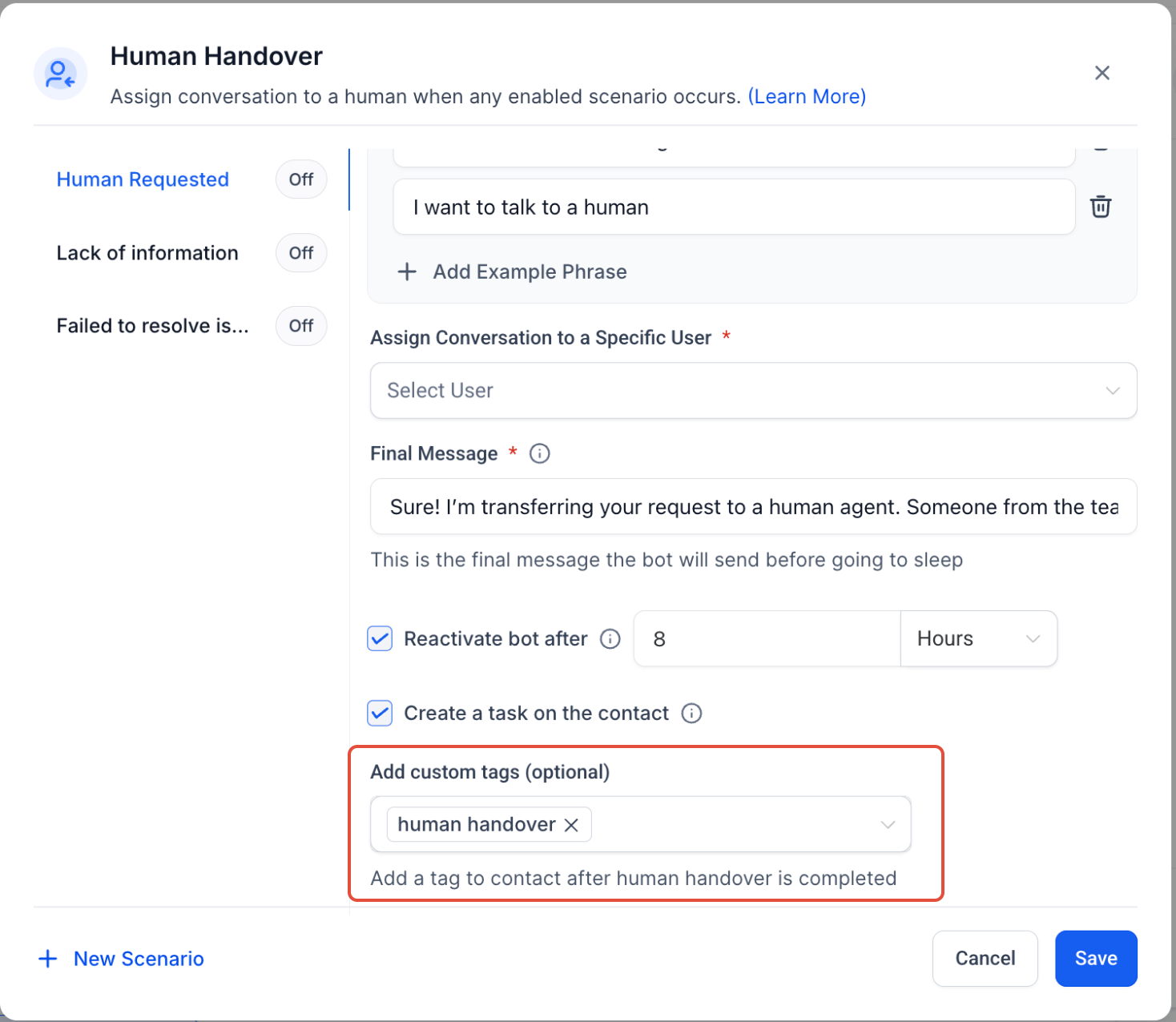Delete the 'I want to talk to a human' phrase
This screenshot has height=1022, width=1176.
click(1101, 207)
